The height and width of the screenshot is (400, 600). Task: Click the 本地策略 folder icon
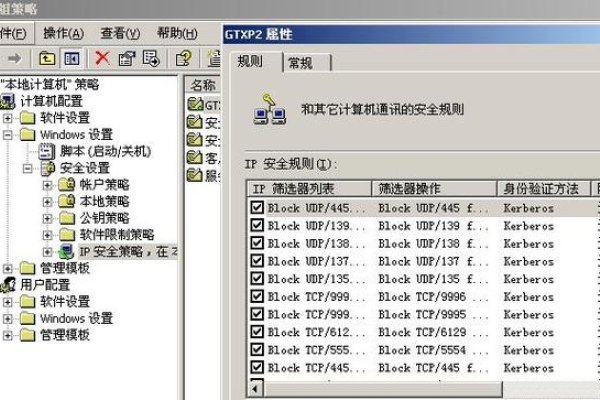[67, 201]
